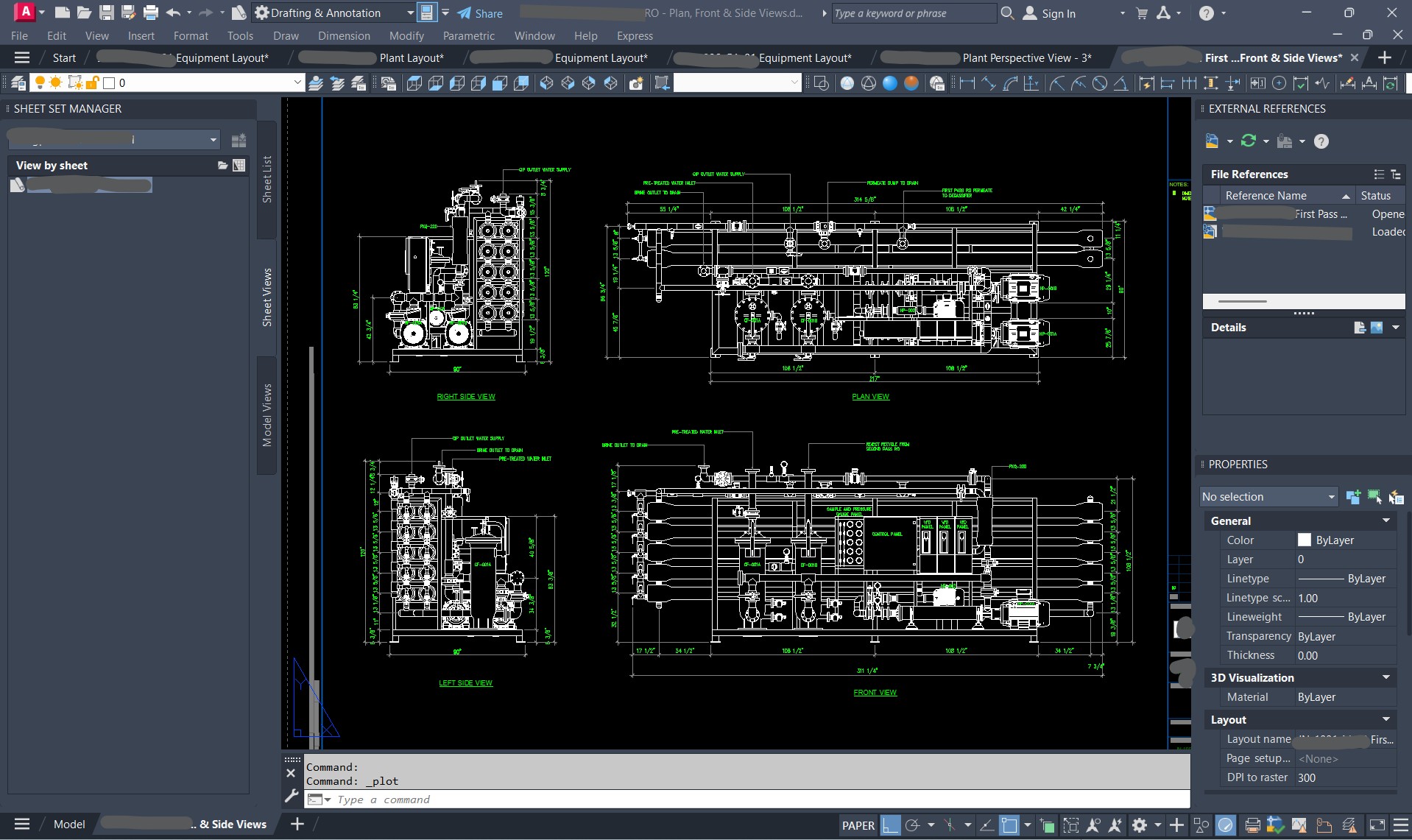Collapse the 3D Visualization section
Image resolution: width=1412 pixels, height=840 pixels.
1385,677
